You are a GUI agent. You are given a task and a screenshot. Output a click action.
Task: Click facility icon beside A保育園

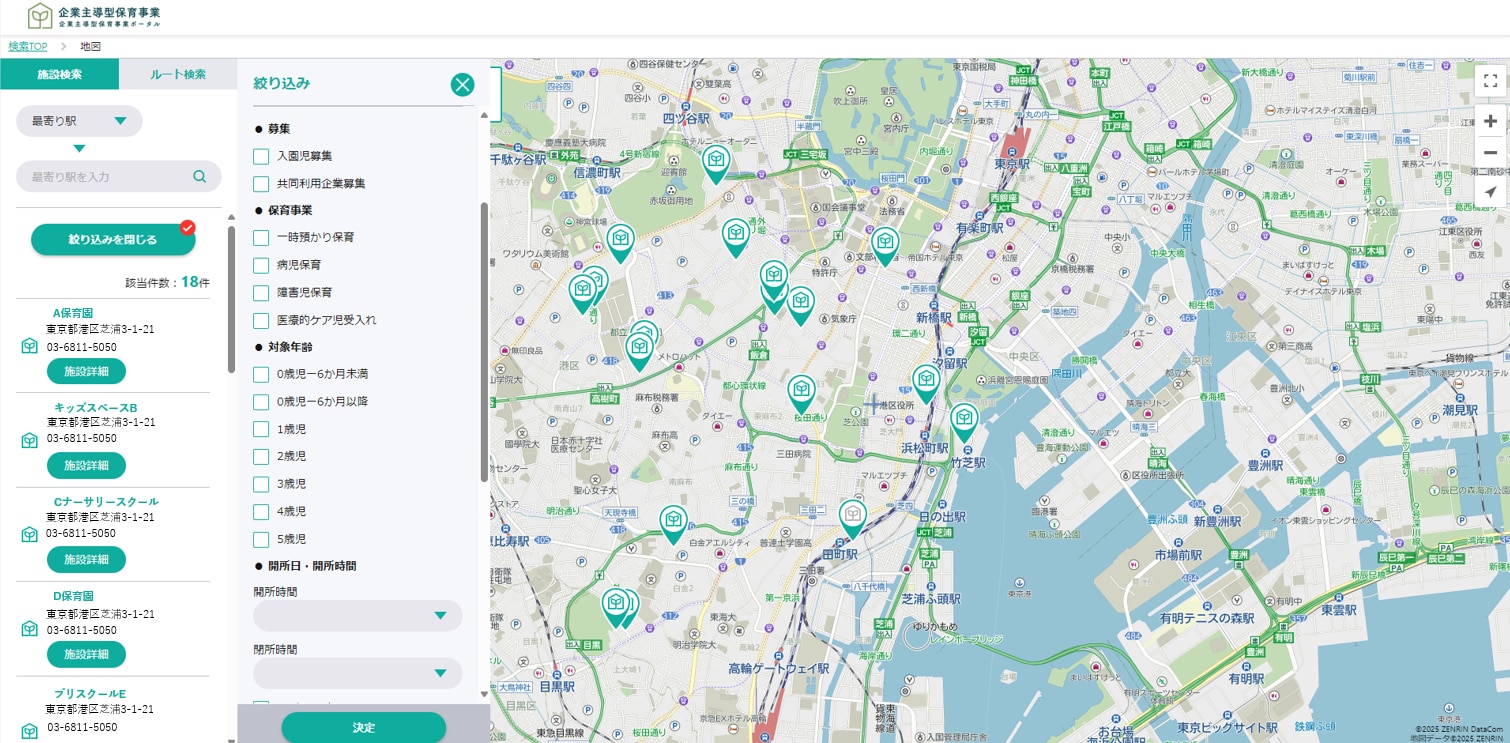click(x=29, y=346)
